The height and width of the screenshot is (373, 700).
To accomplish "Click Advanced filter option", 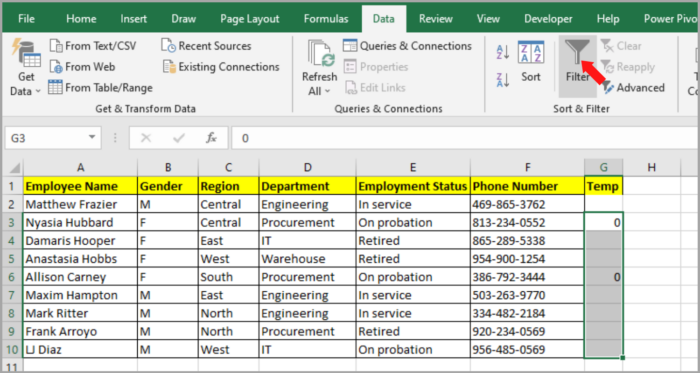I will click(x=633, y=87).
